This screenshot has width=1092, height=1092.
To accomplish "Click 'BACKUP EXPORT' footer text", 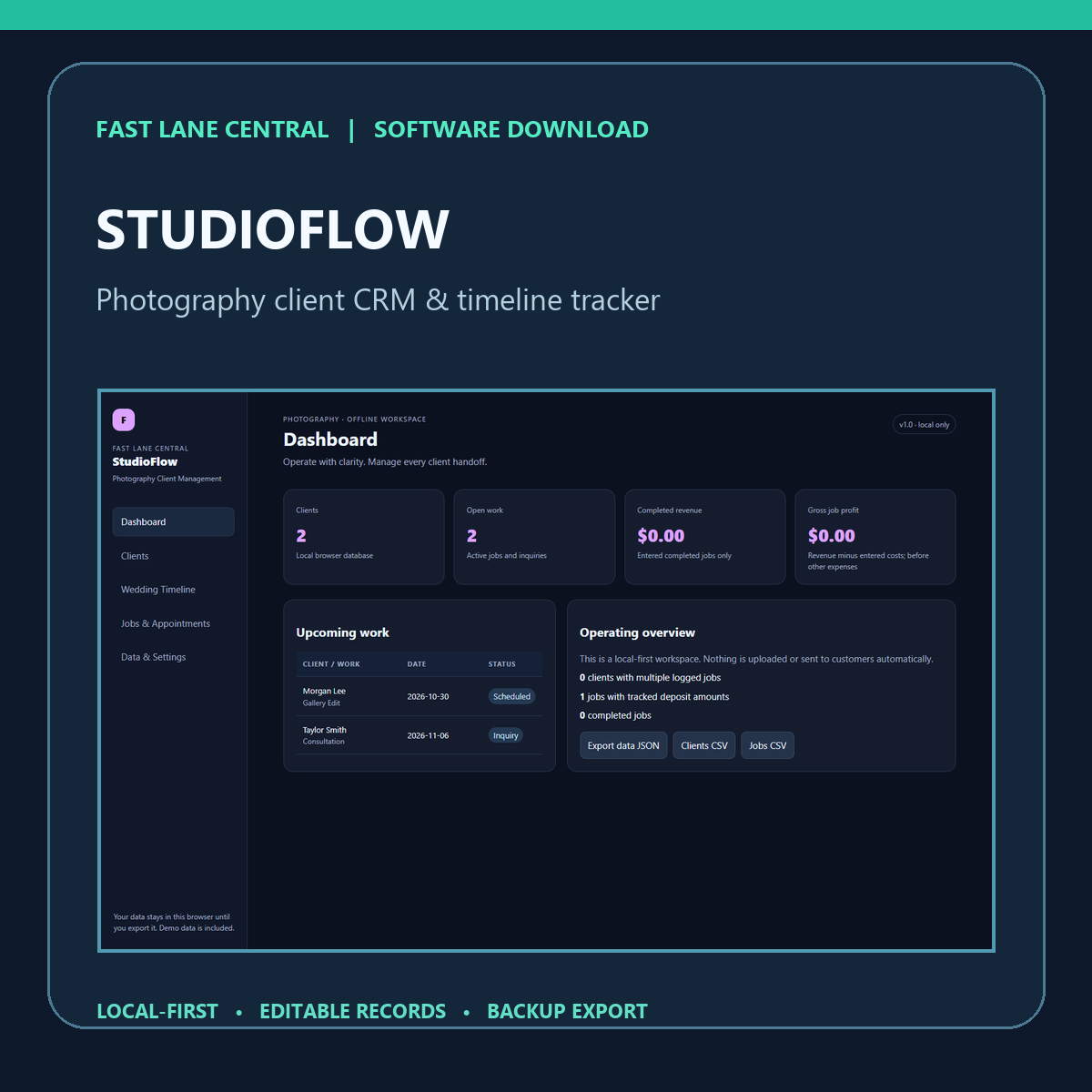I will click(567, 1012).
